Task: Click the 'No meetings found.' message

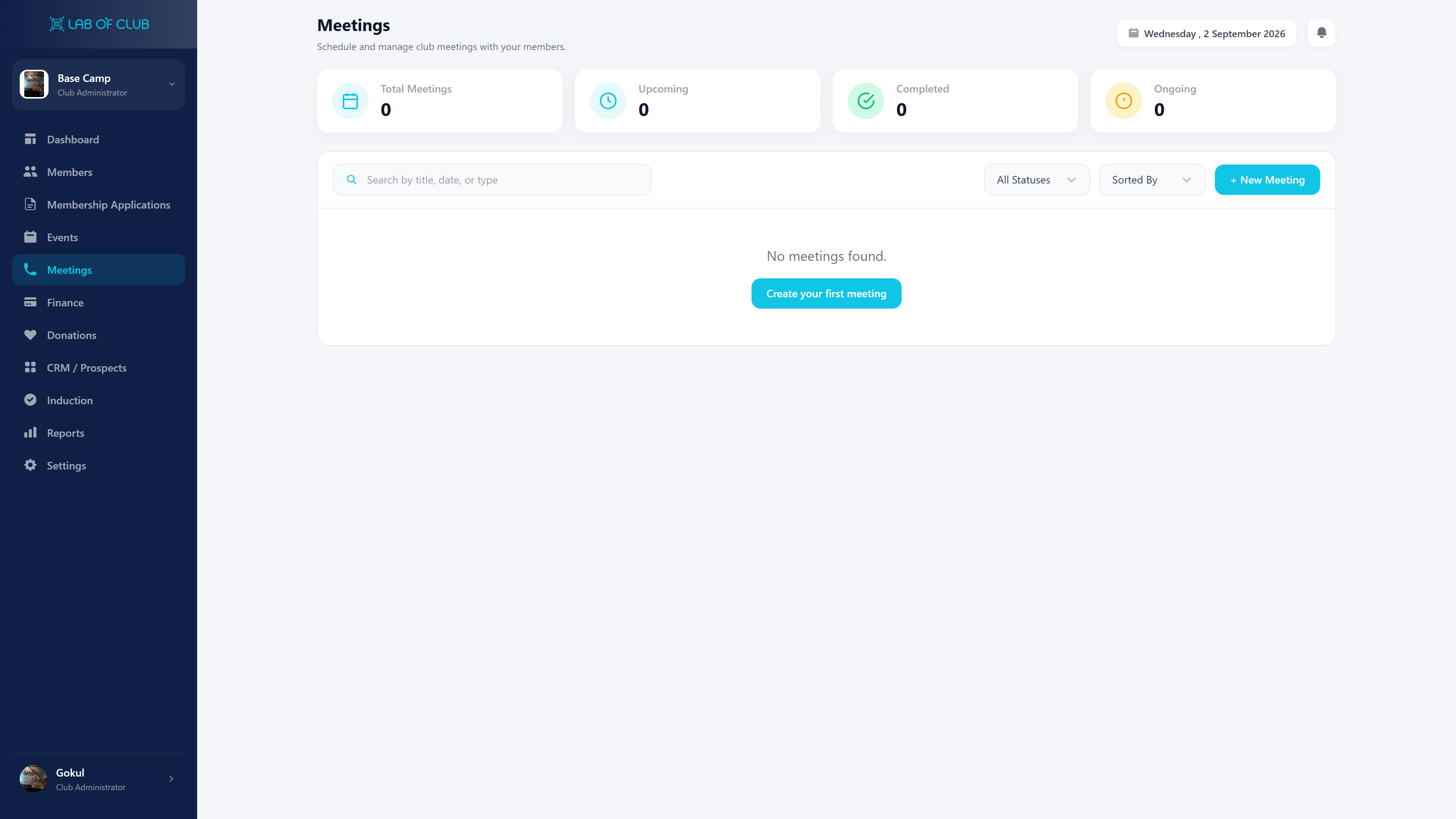Action: pyautogui.click(x=826, y=256)
